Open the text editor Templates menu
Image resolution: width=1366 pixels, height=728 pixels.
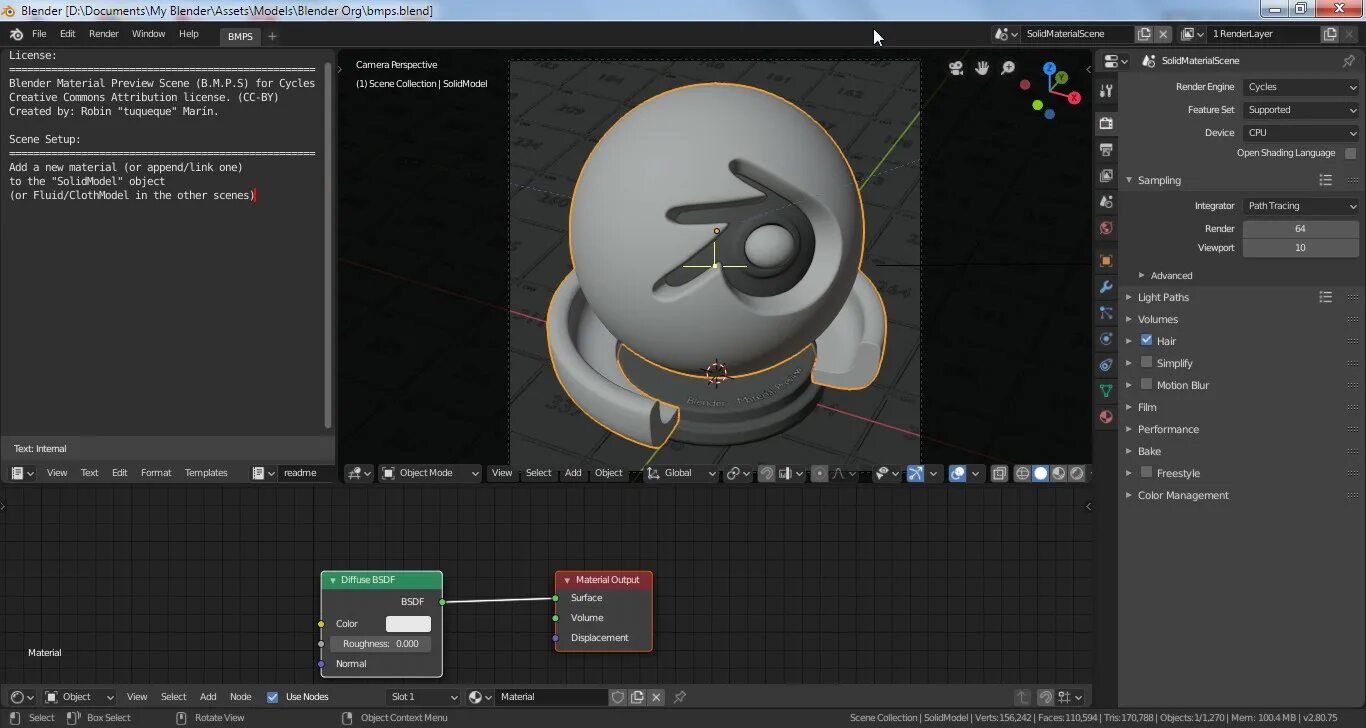tap(206, 473)
